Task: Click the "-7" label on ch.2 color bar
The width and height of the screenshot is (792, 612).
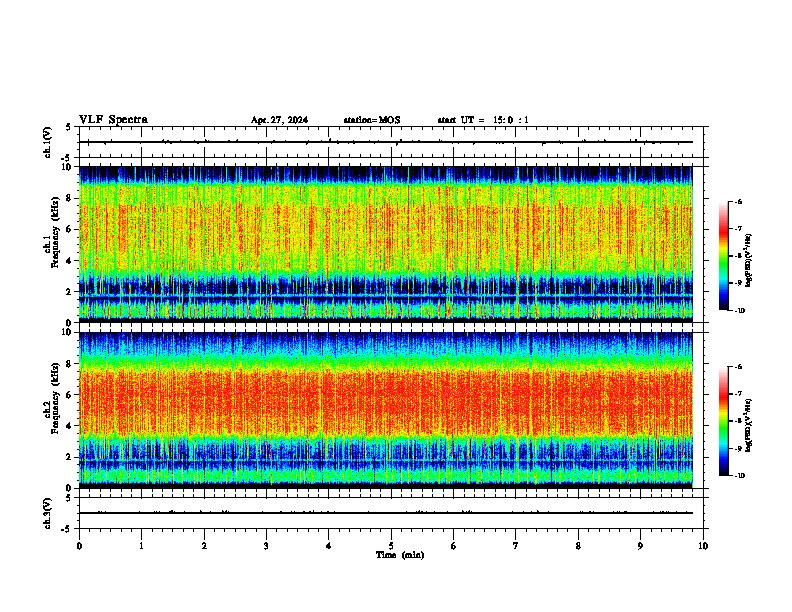Action: pyautogui.click(x=738, y=394)
